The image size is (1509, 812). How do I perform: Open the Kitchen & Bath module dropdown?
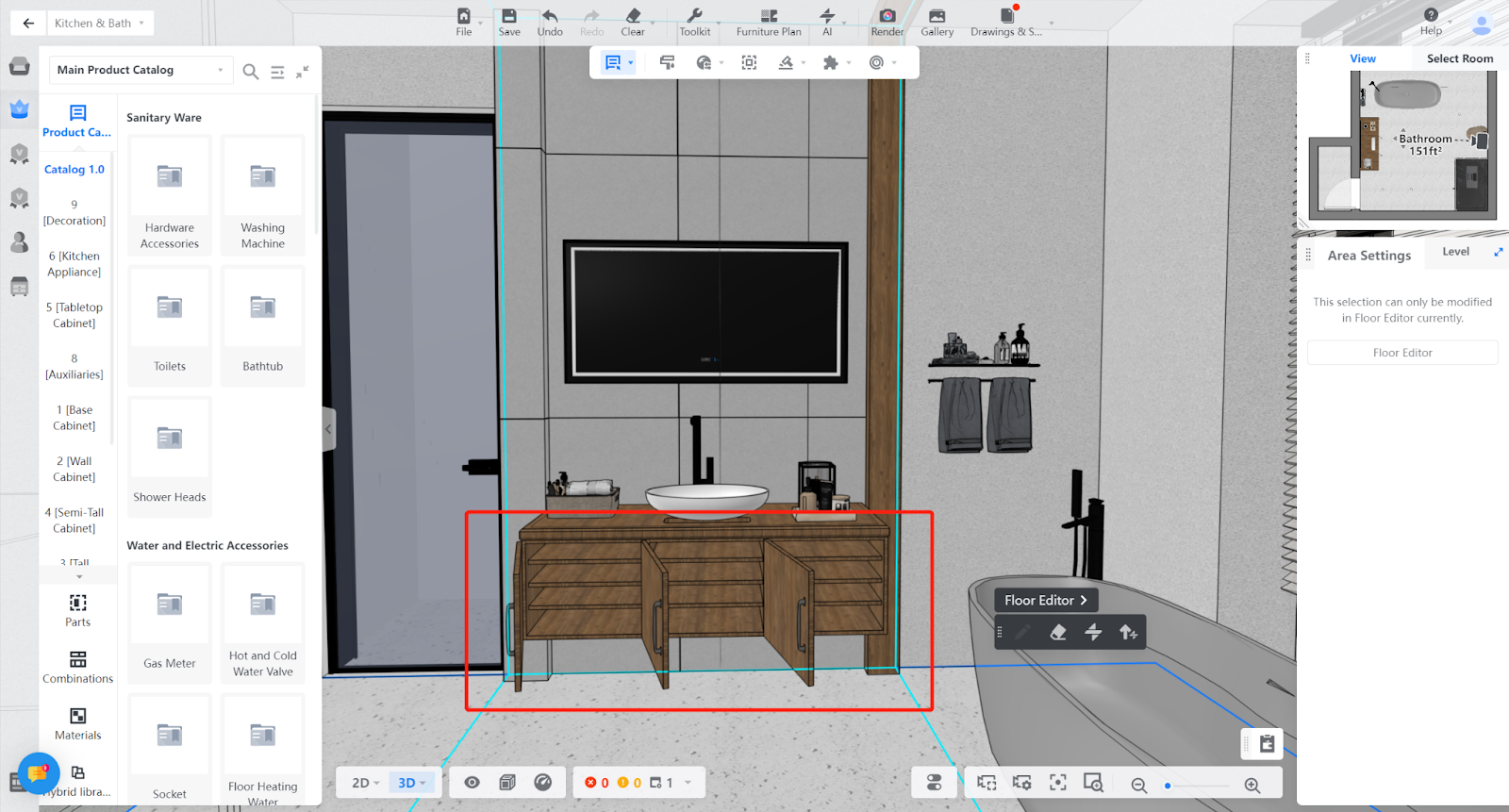pyautogui.click(x=100, y=23)
